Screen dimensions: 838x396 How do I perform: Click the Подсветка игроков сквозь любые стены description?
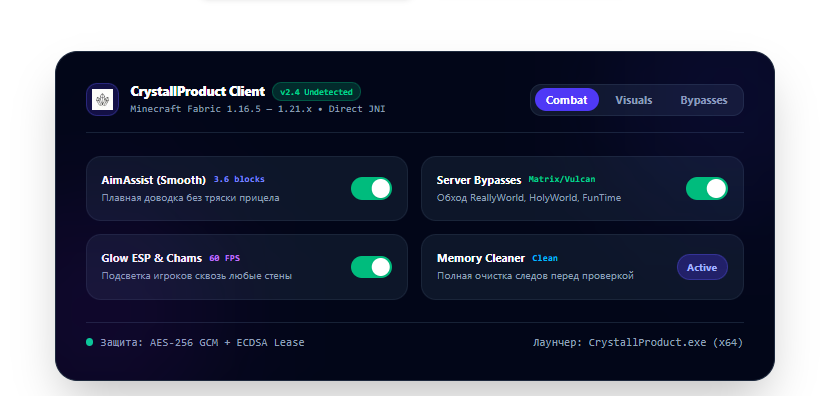point(197,276)
